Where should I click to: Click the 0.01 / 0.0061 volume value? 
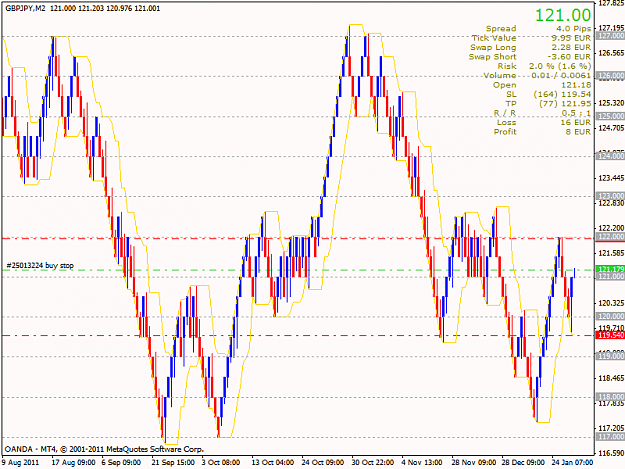[561, 75]
